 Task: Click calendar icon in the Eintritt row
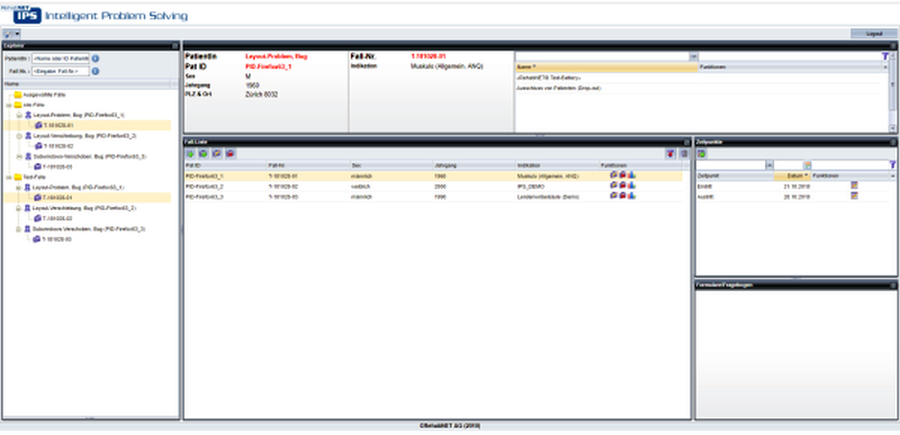tap(854, 185)
